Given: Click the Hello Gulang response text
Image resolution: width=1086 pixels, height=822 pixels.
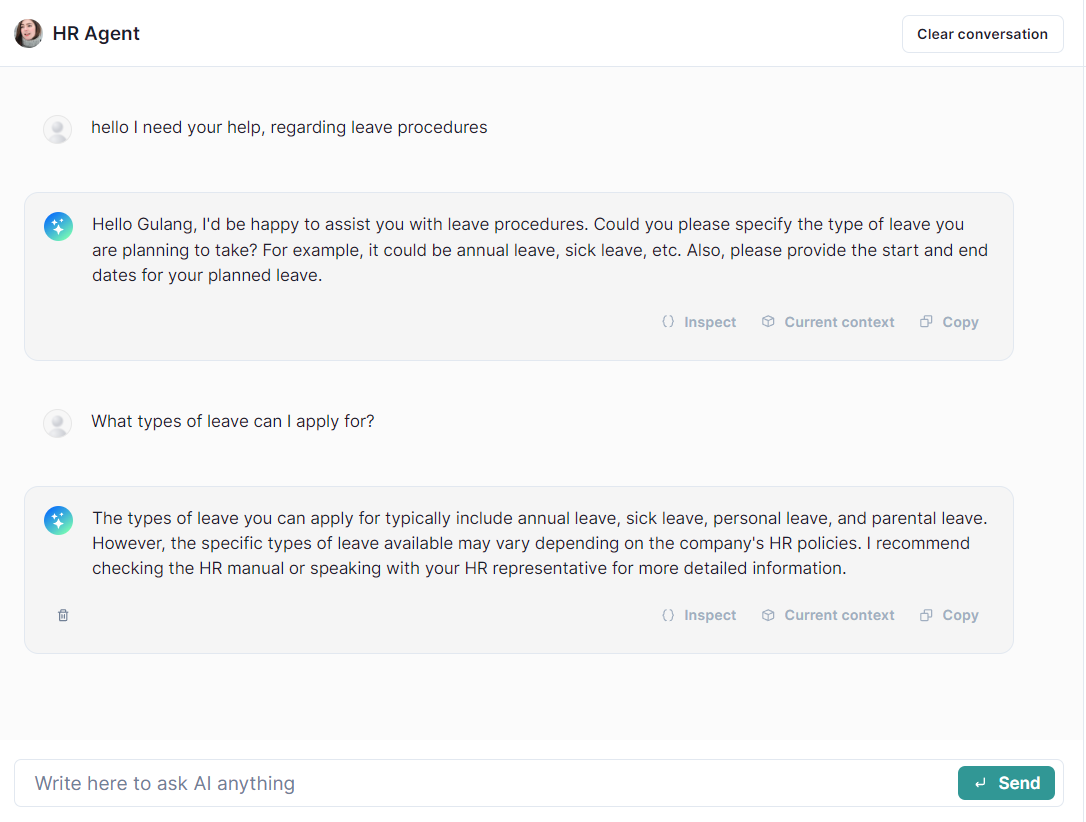Looking at the screenshot, I should pyautogui.click(x=540, y=250).
